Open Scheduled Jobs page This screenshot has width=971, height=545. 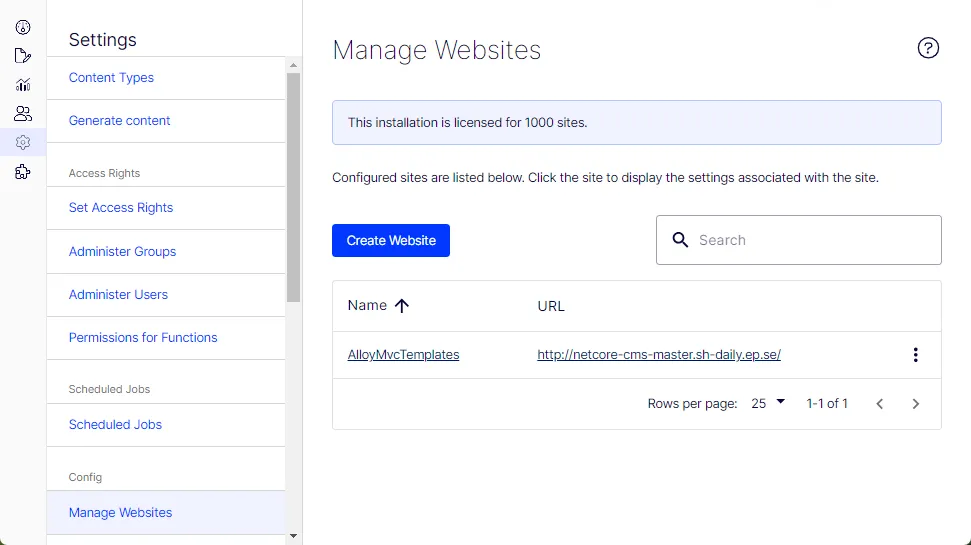(x=115, y=424)
